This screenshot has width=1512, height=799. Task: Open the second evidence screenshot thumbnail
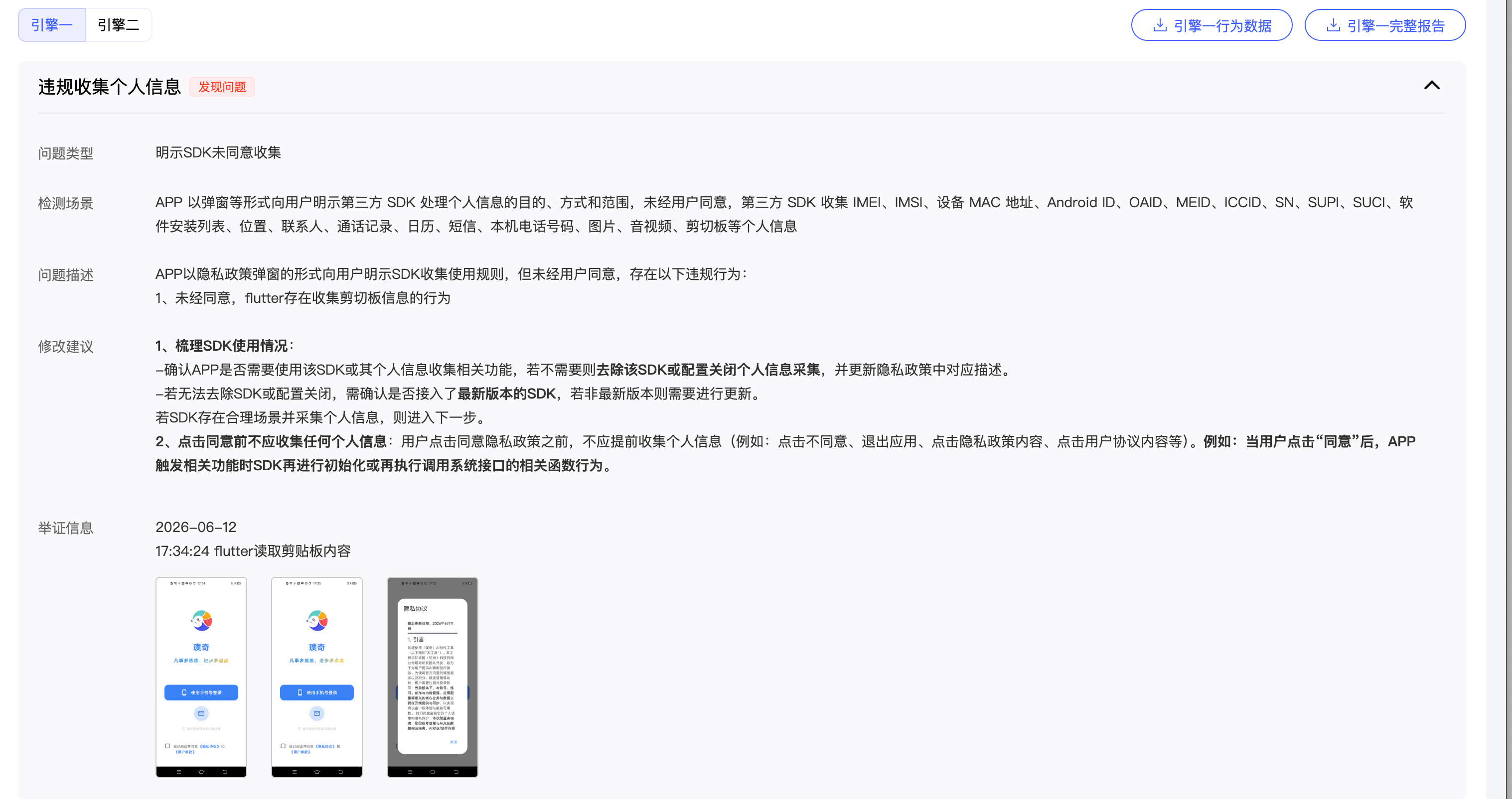pyautogui.click(x=317, y=677)
